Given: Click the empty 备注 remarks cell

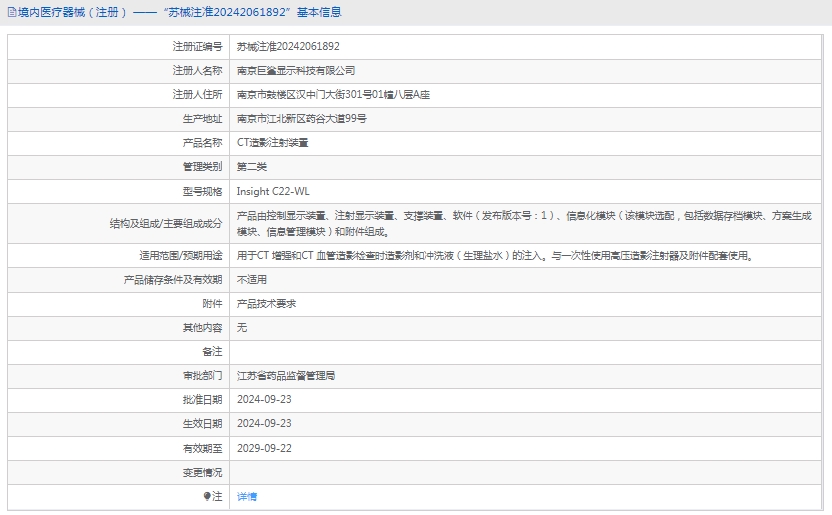Looking at the screenshot, I should tap(524, 352).
